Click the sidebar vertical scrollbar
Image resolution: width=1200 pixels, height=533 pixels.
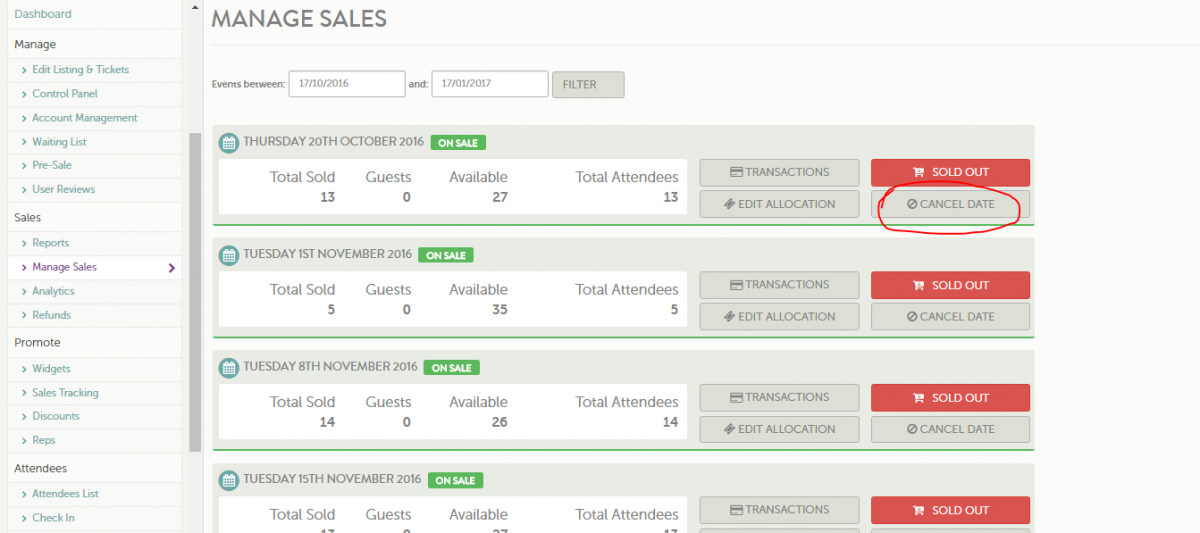195,290
